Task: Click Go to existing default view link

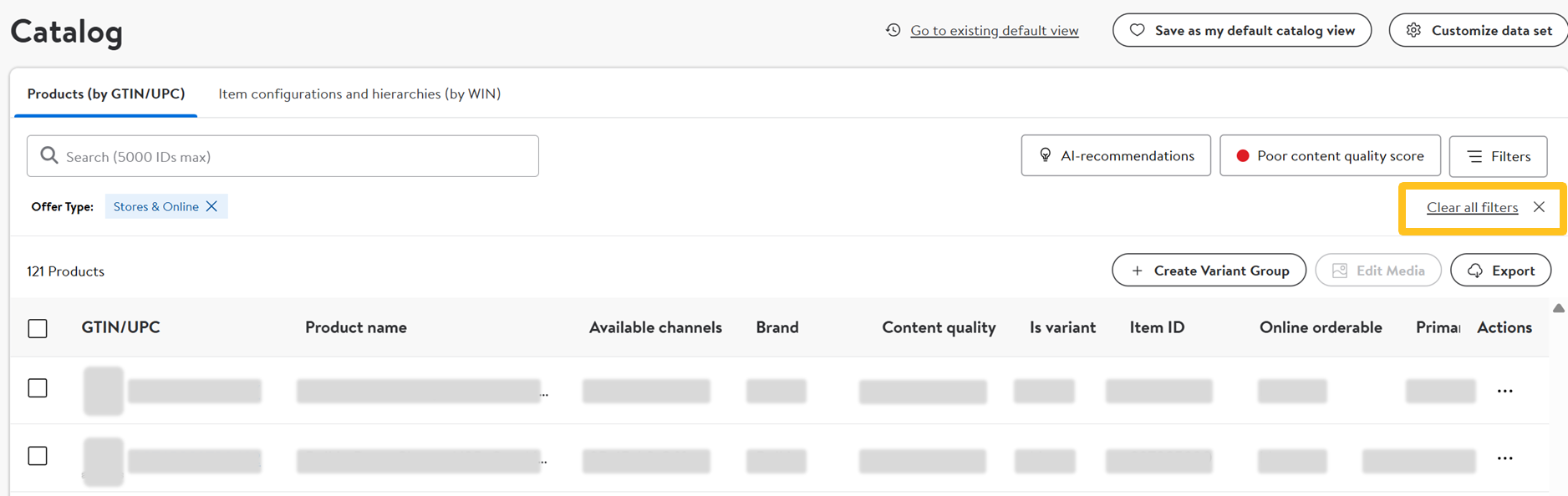Action: [x=994, y=31]
